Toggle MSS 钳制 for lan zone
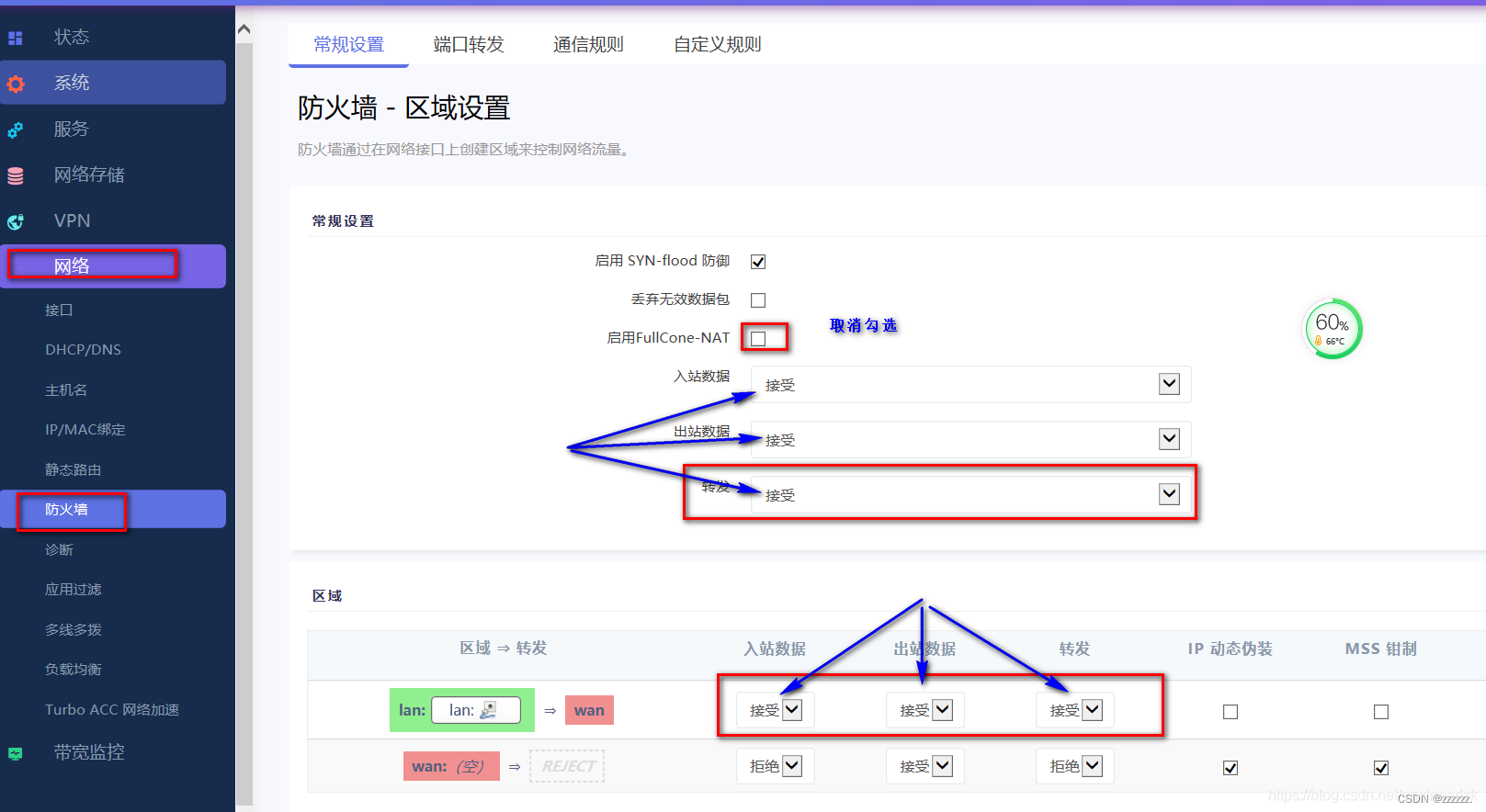The width and height of the screenshot is (1486, 812). point(1381,712)
